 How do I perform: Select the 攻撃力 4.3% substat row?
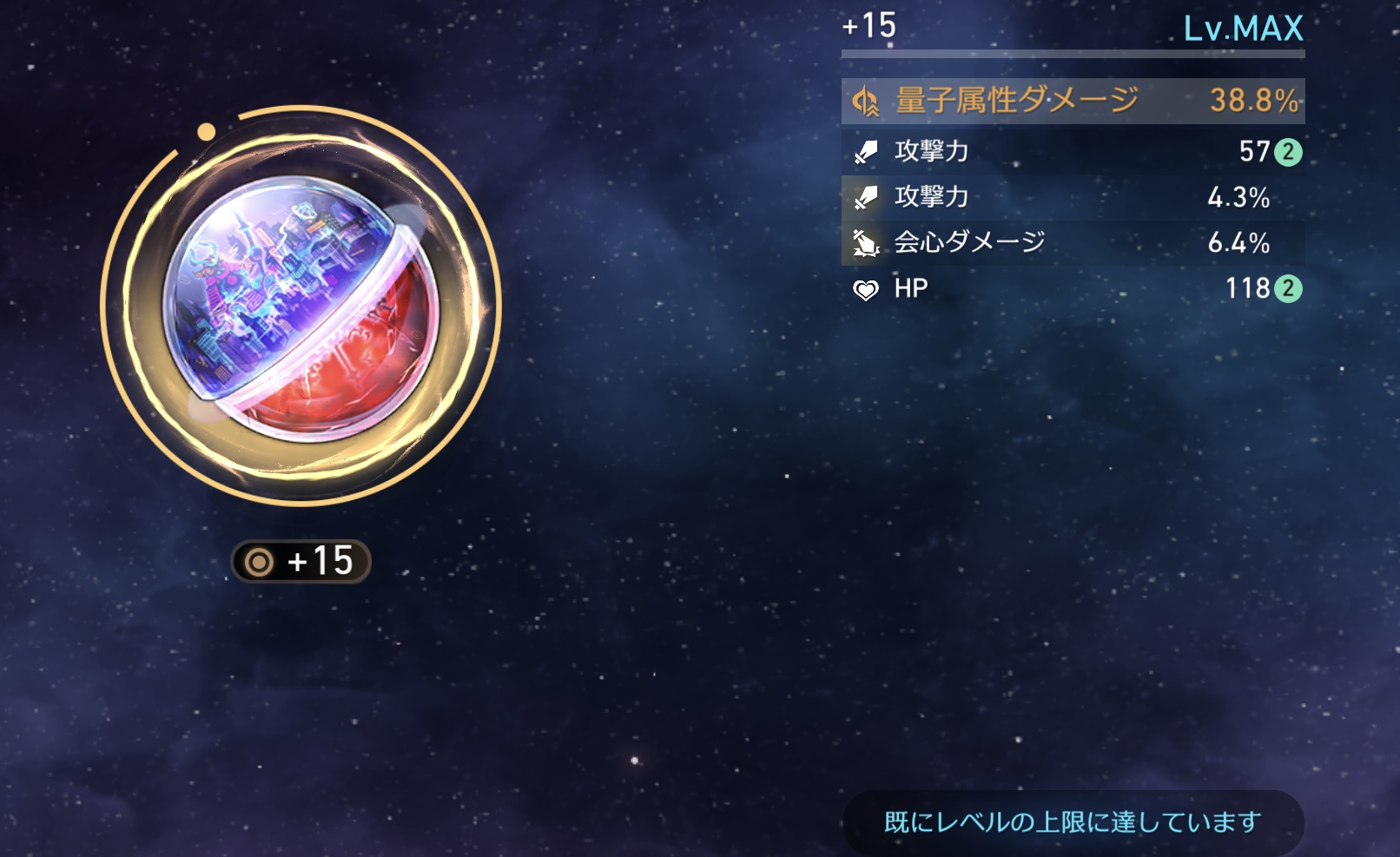1073,198
